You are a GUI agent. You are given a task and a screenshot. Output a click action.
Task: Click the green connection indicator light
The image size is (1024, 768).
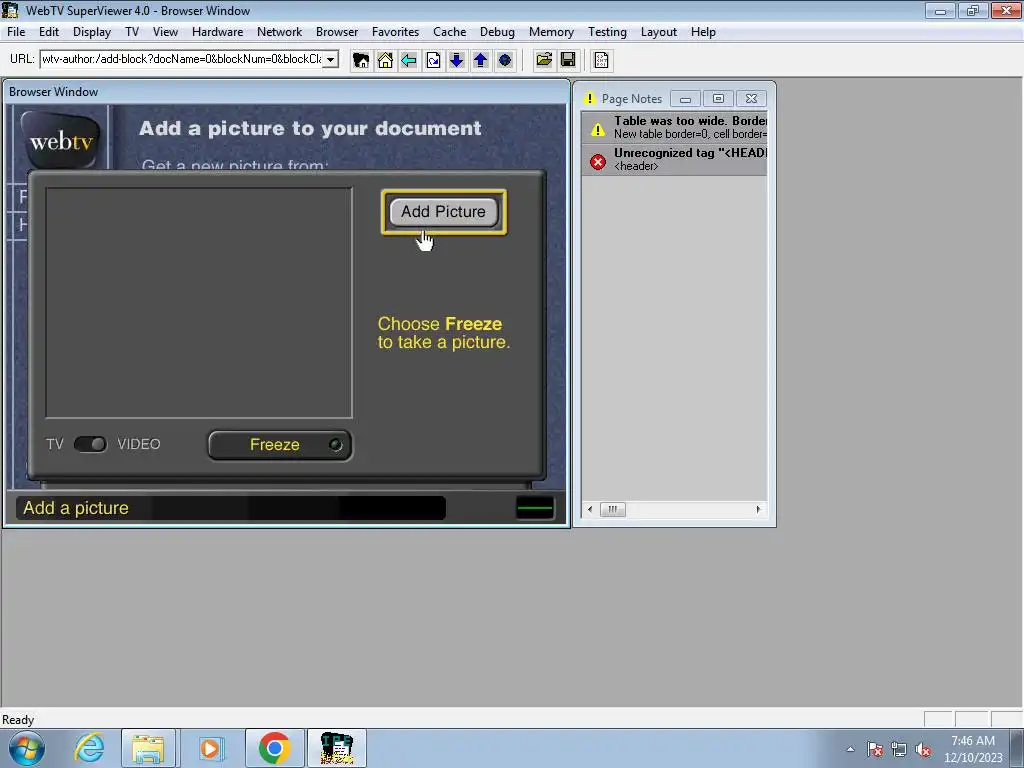535,508
